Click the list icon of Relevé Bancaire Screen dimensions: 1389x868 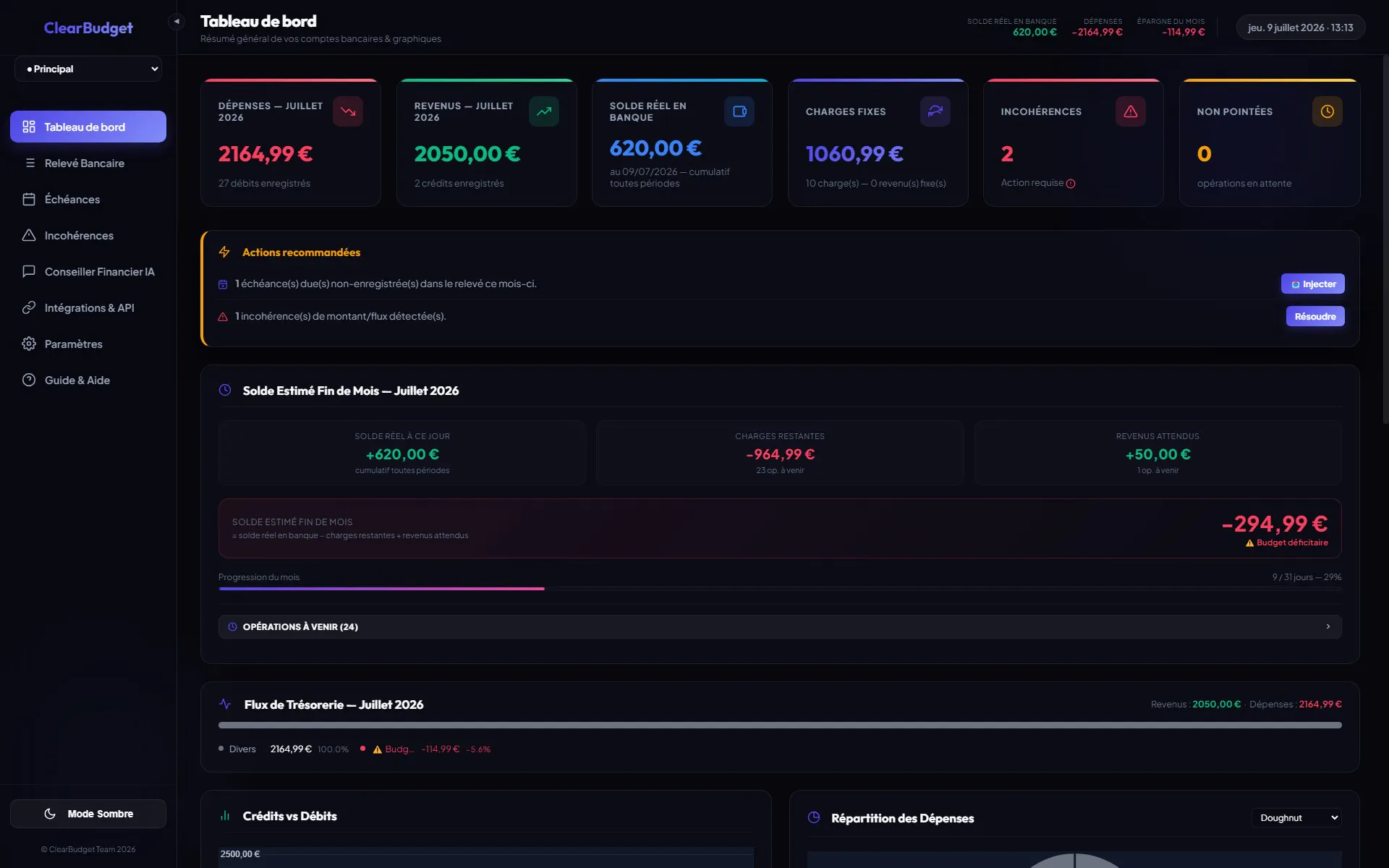coord(30,163)
